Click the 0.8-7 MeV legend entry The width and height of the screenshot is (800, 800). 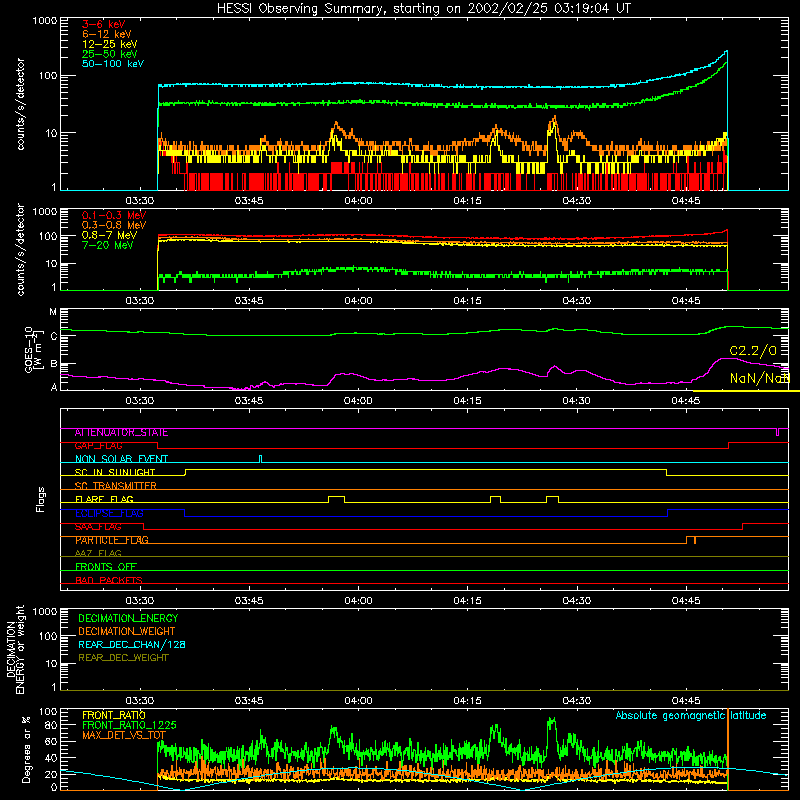(x=109, y=235)
